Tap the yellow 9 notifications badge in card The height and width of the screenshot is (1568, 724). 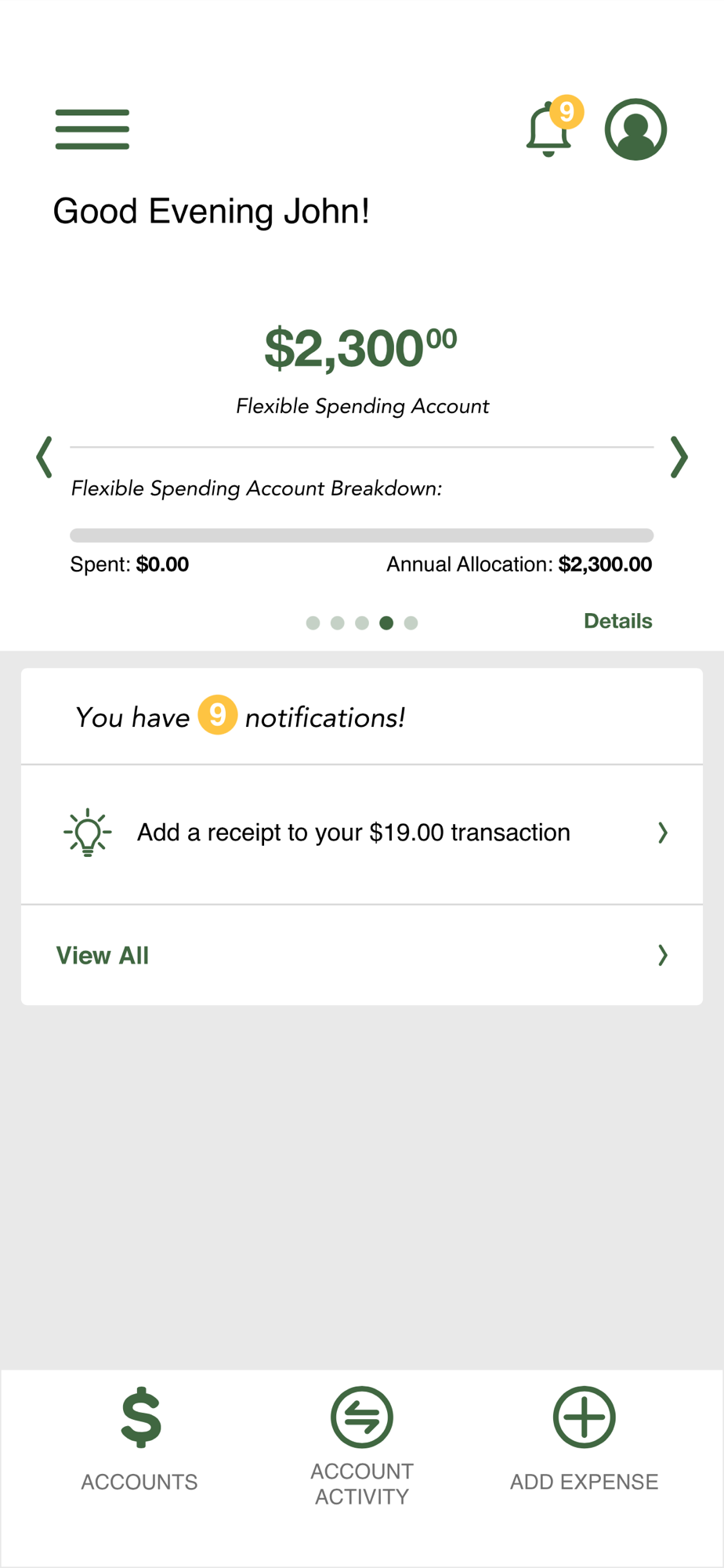point(217,715)
